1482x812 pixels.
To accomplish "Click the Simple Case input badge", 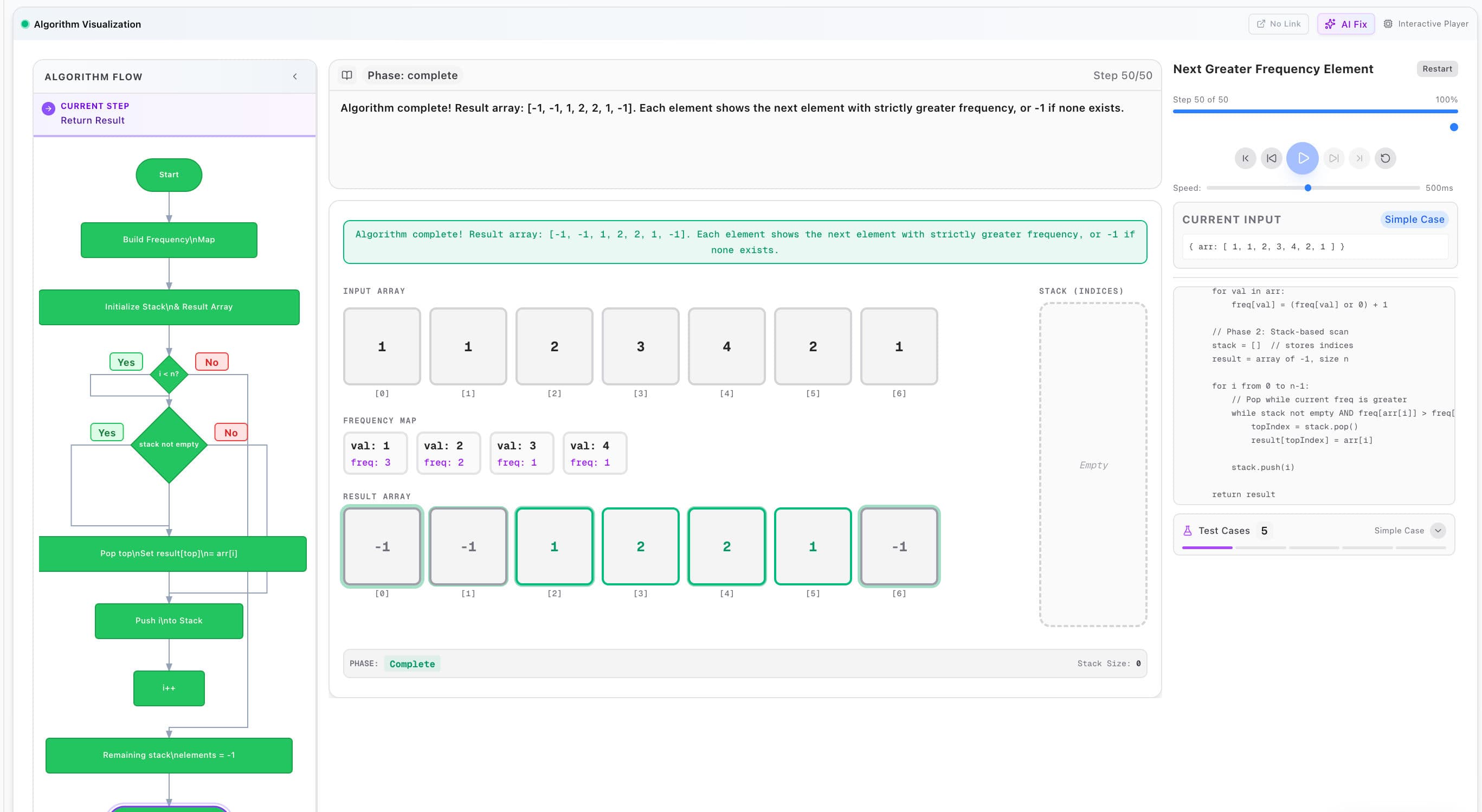I will pyautogui.click(x=1414, y=219).
